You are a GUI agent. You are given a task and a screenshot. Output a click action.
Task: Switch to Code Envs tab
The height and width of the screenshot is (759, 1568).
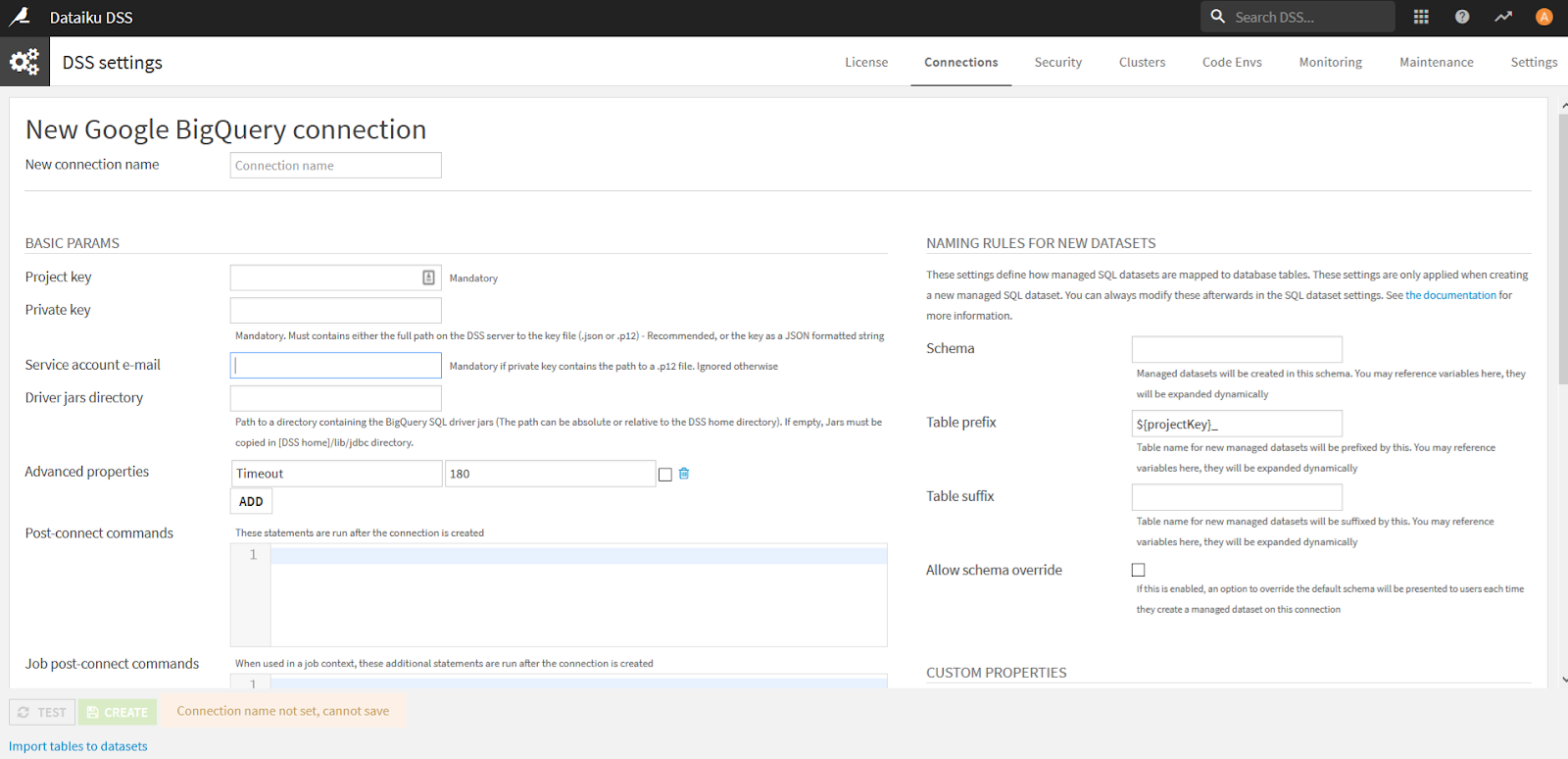(1232, 62)
